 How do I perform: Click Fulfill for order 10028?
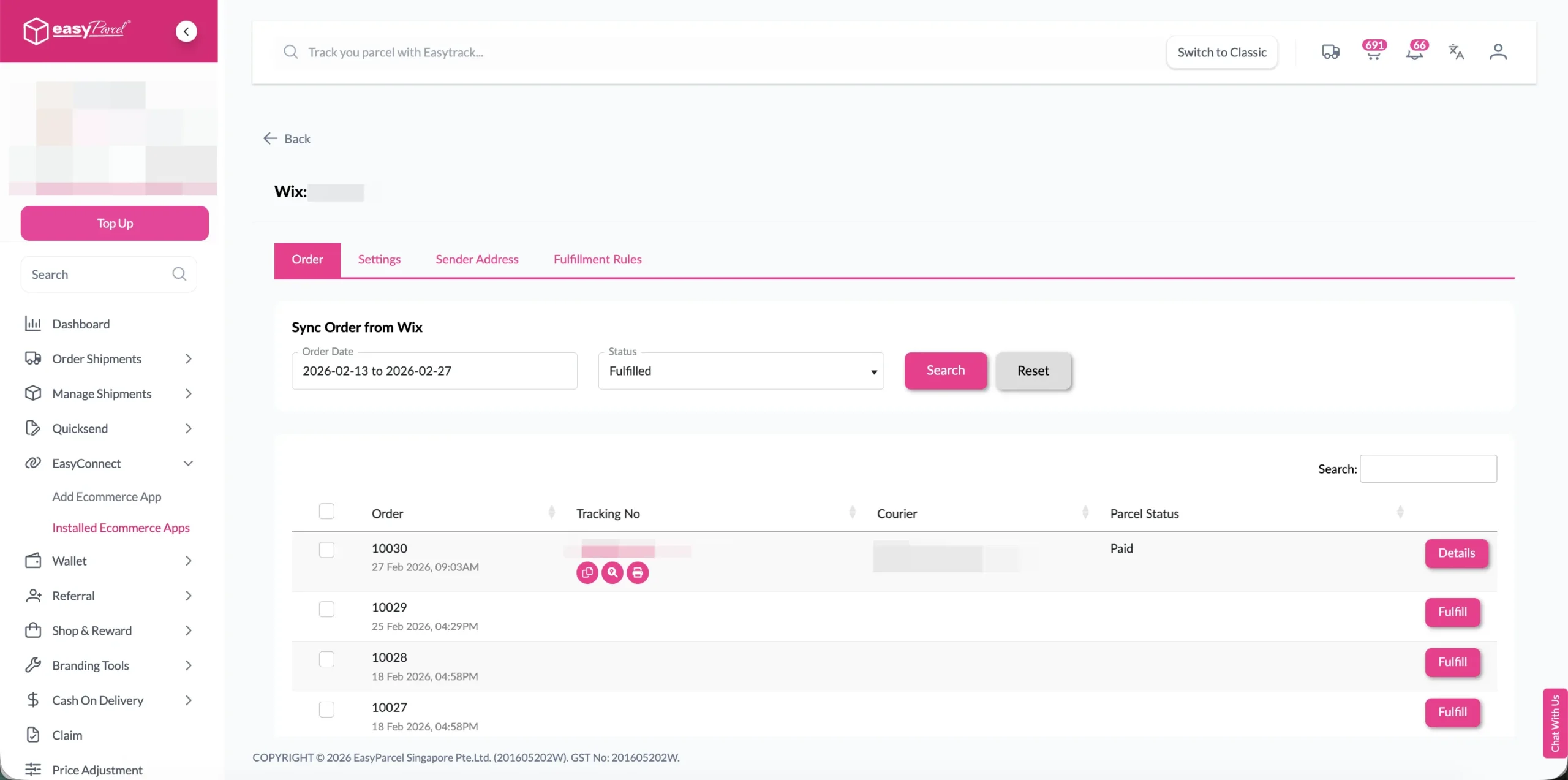pyautogui.click(x=1452, y=662)
